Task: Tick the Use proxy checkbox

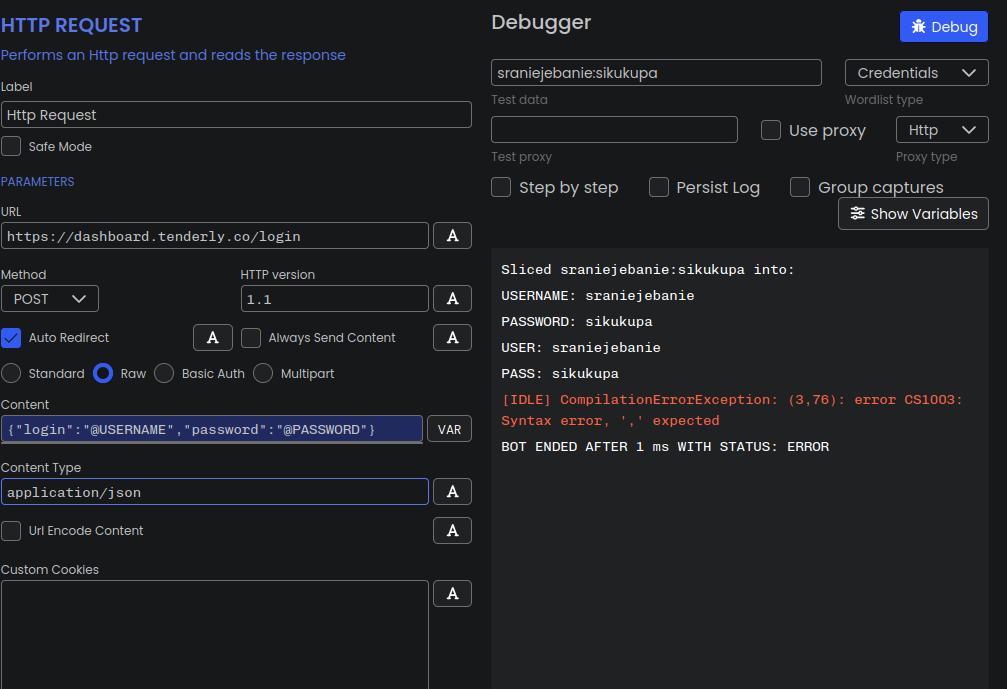Action: tap(771, 130)
